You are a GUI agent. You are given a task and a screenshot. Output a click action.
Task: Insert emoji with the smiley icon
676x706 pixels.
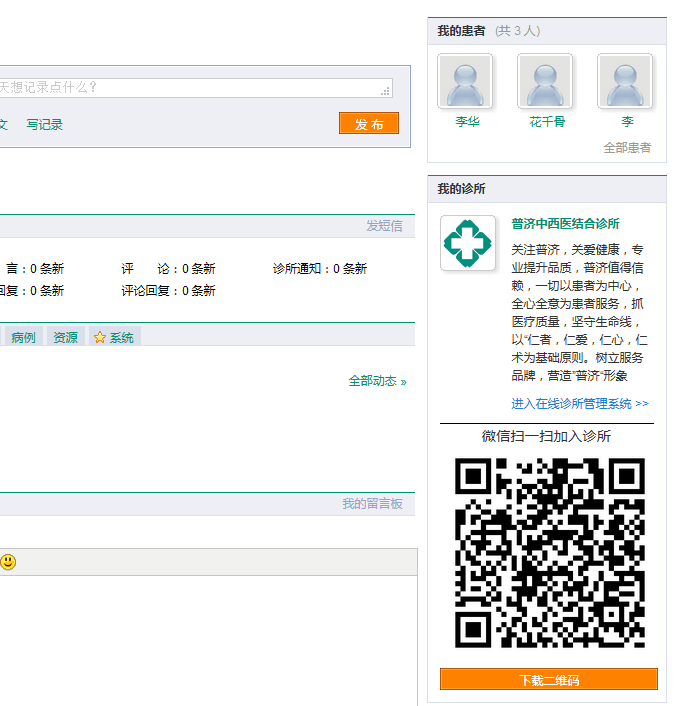pyautogui.click(x=8, y=562)
